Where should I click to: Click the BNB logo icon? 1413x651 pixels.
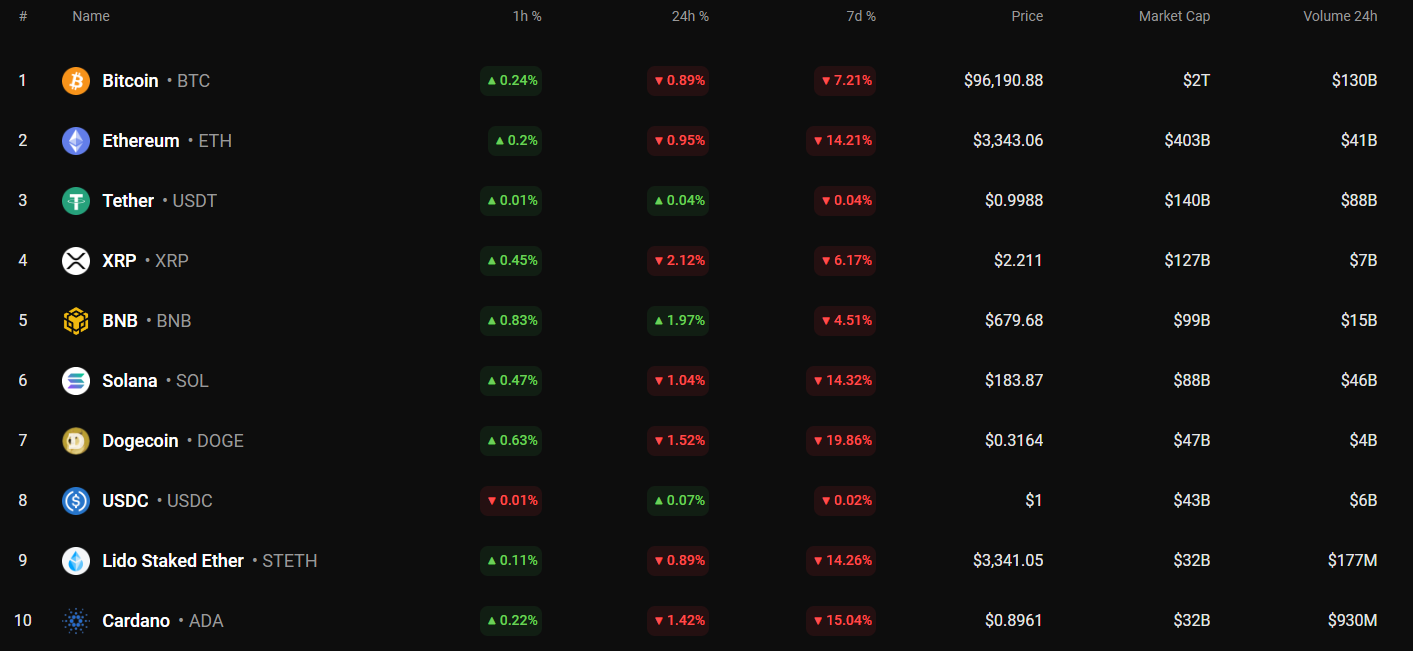tap(76, 321)
